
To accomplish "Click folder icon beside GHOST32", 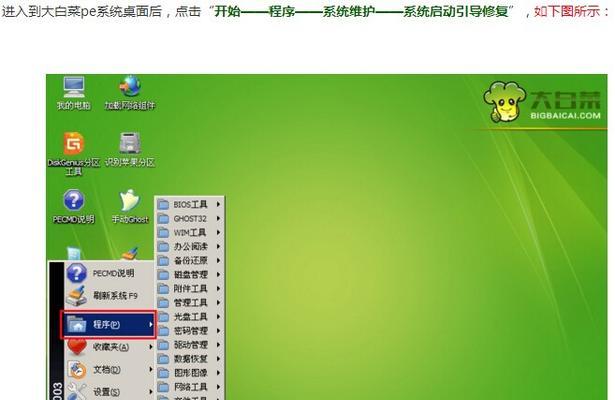I will click(x=163, y=218).
